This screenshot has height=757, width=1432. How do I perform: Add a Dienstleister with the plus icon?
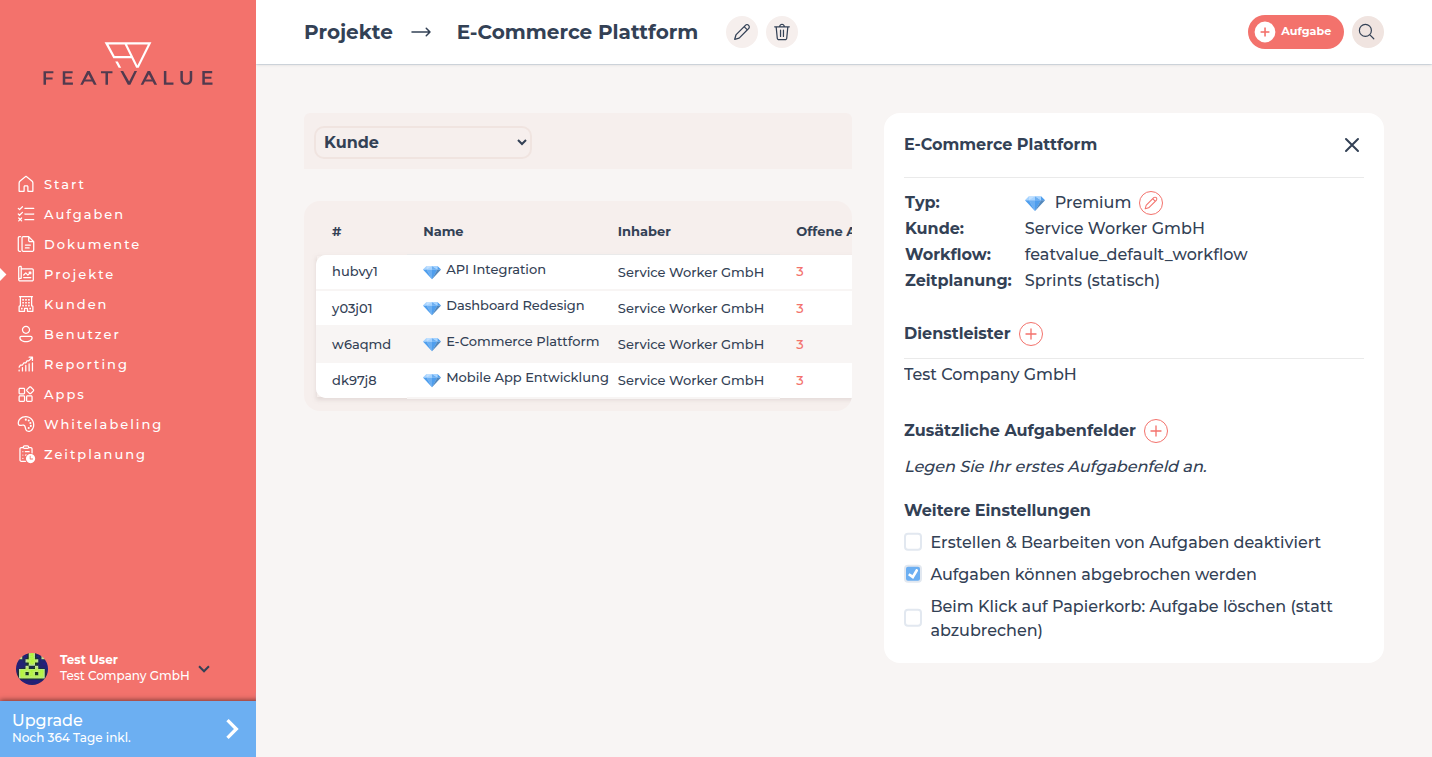pyautogui.click(x=1031, y=334)
